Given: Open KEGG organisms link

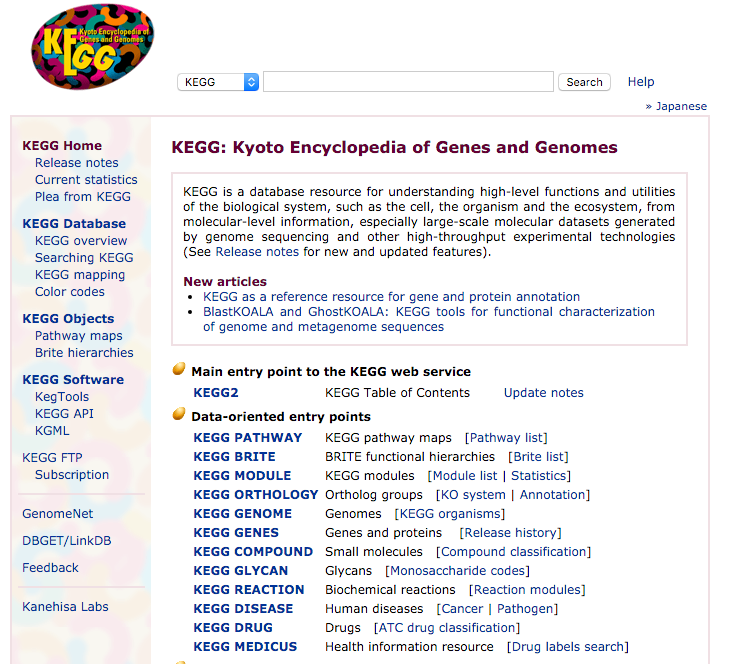Looking at the screenshot, I should point(450,514).
